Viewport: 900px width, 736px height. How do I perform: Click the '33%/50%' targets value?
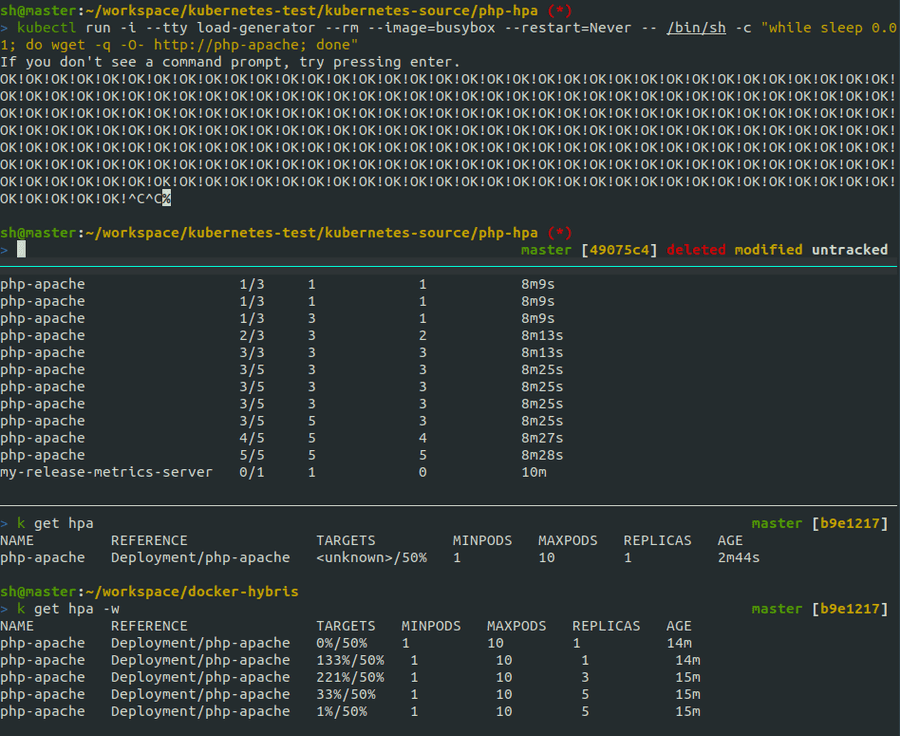(x=346, y=695)
